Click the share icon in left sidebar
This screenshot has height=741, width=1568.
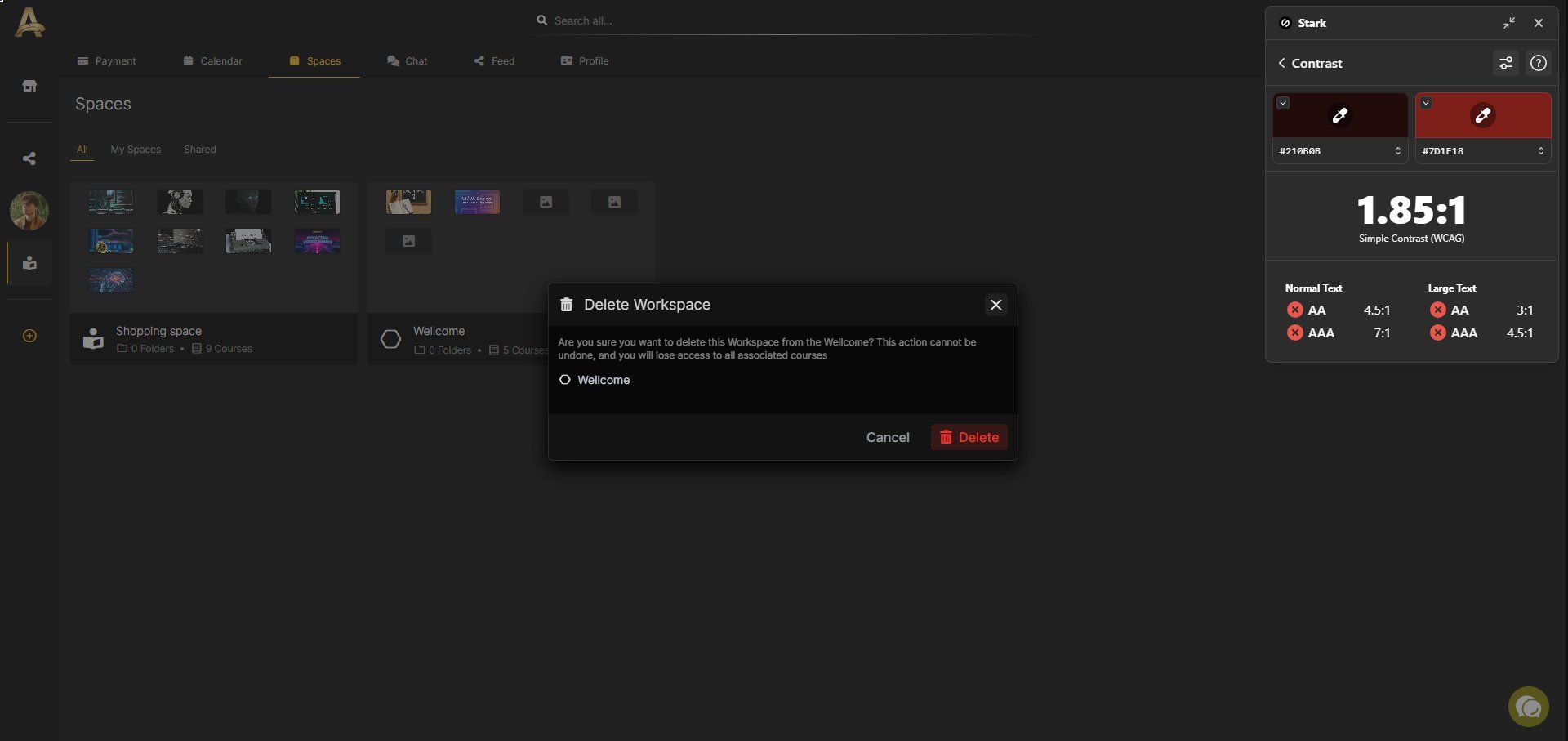pyautogui.click(x=29, y=158)
